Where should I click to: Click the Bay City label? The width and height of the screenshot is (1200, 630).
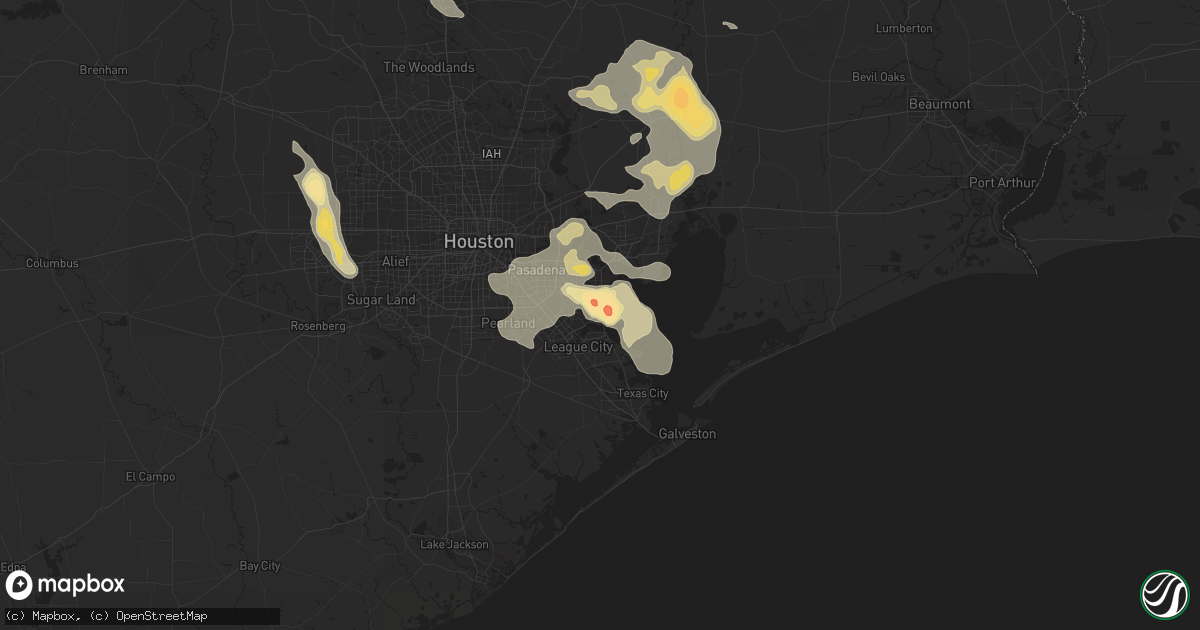[260, 566]
